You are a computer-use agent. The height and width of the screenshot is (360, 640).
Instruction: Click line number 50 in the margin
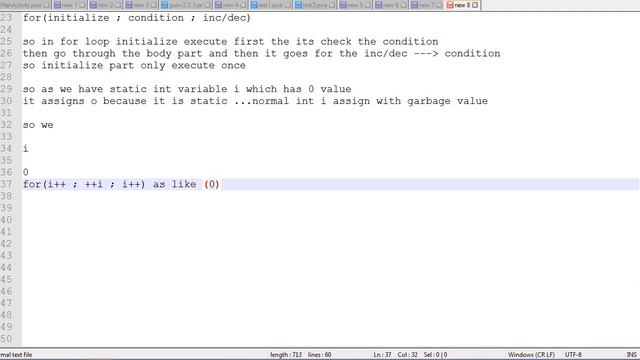coord(6,339)
